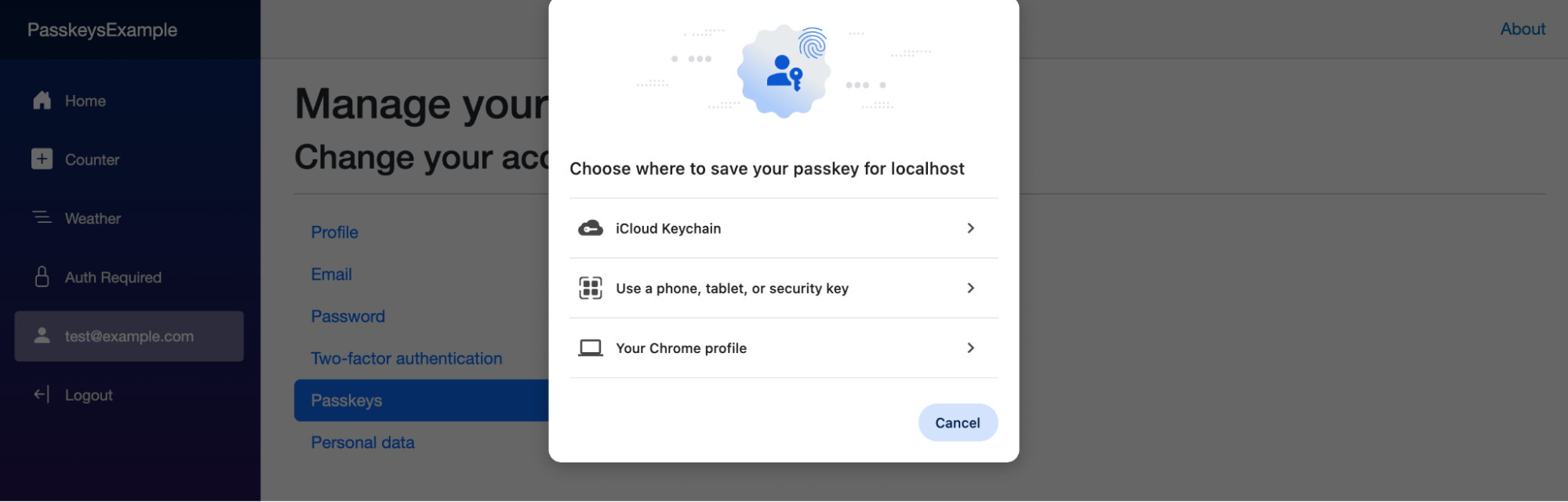Open Two-factor authentication settings

(406, 358)
